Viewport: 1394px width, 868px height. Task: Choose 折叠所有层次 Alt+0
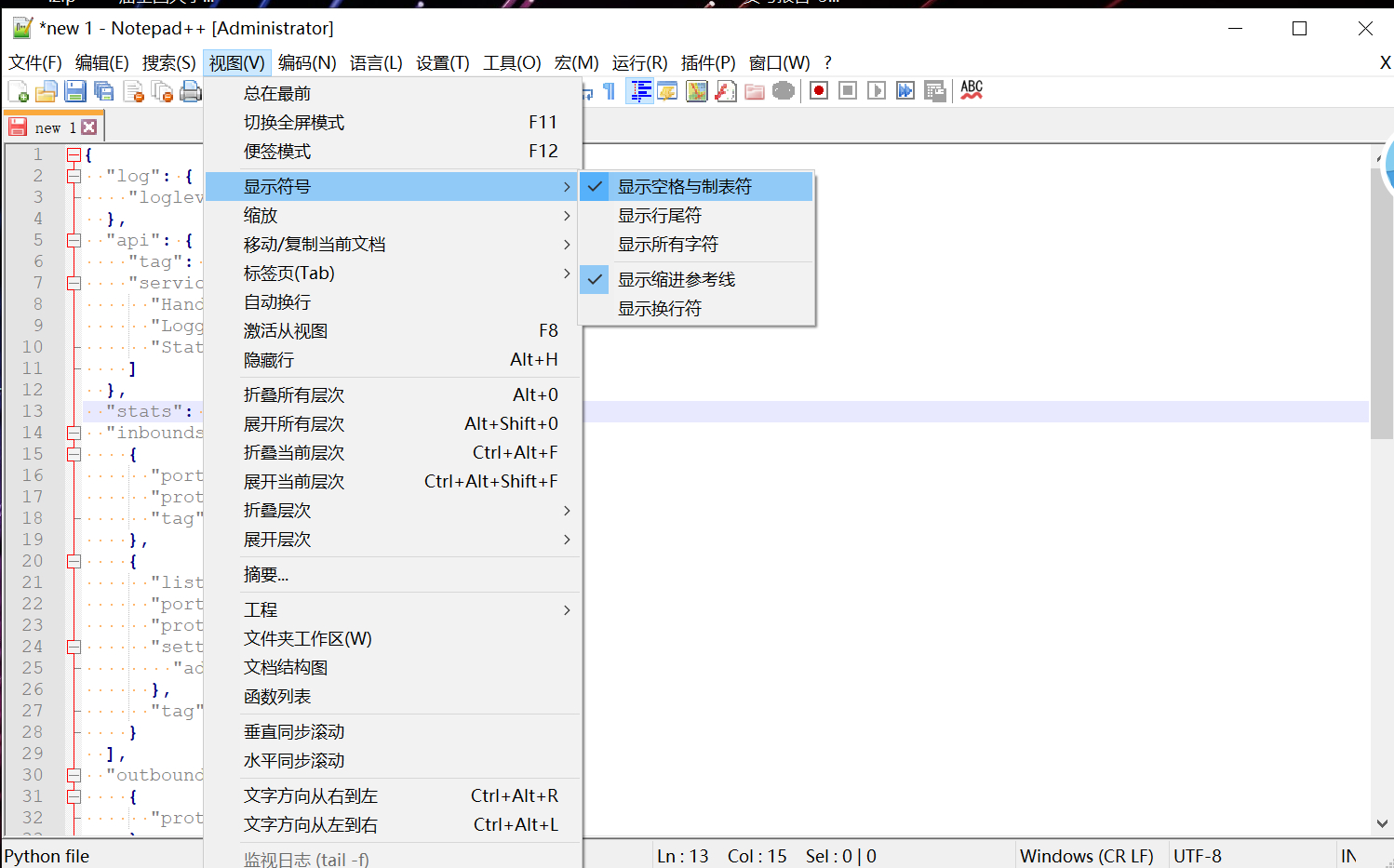393,394
